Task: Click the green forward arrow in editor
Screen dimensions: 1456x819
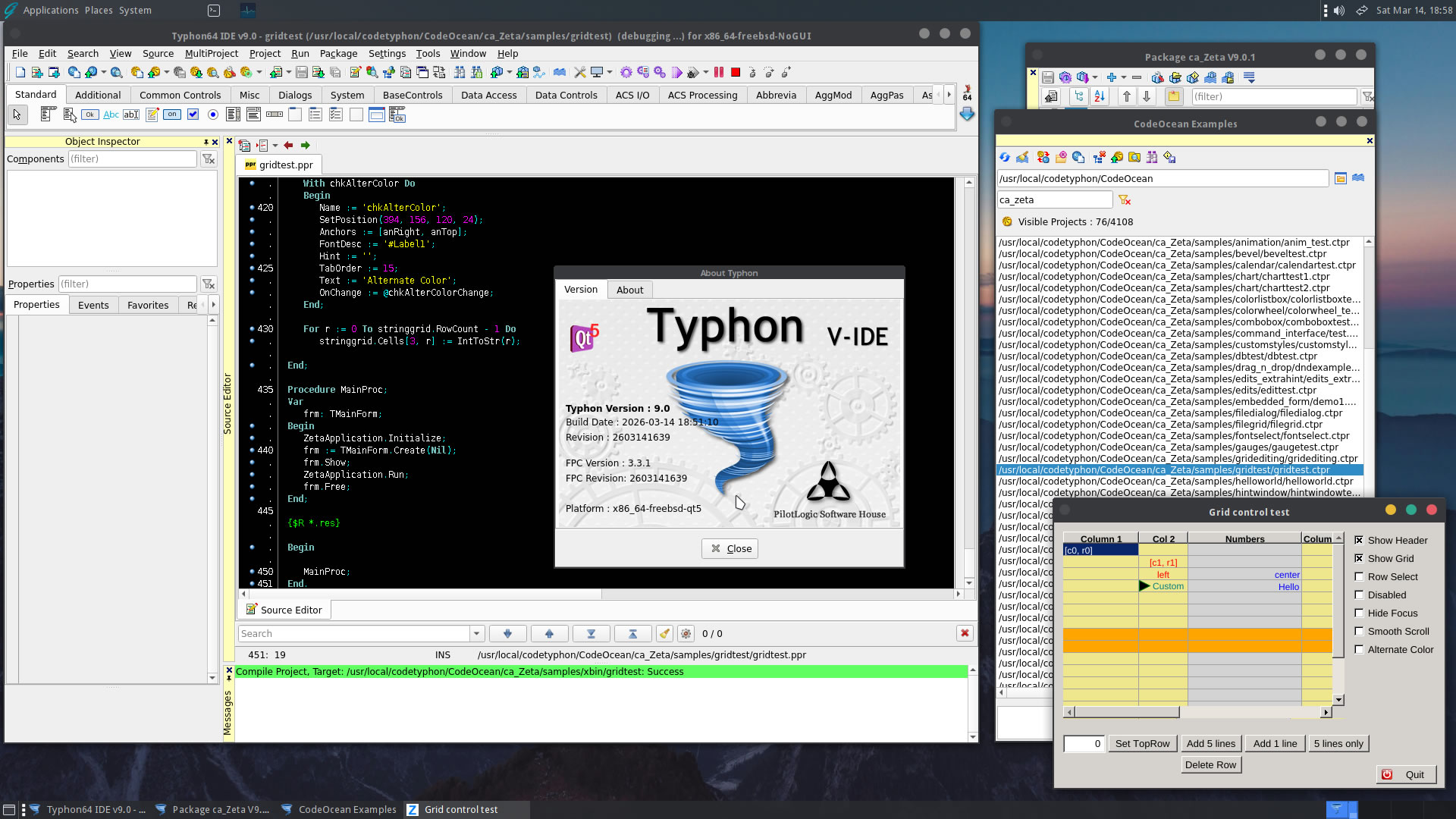Action: click(x=305, y=146)
